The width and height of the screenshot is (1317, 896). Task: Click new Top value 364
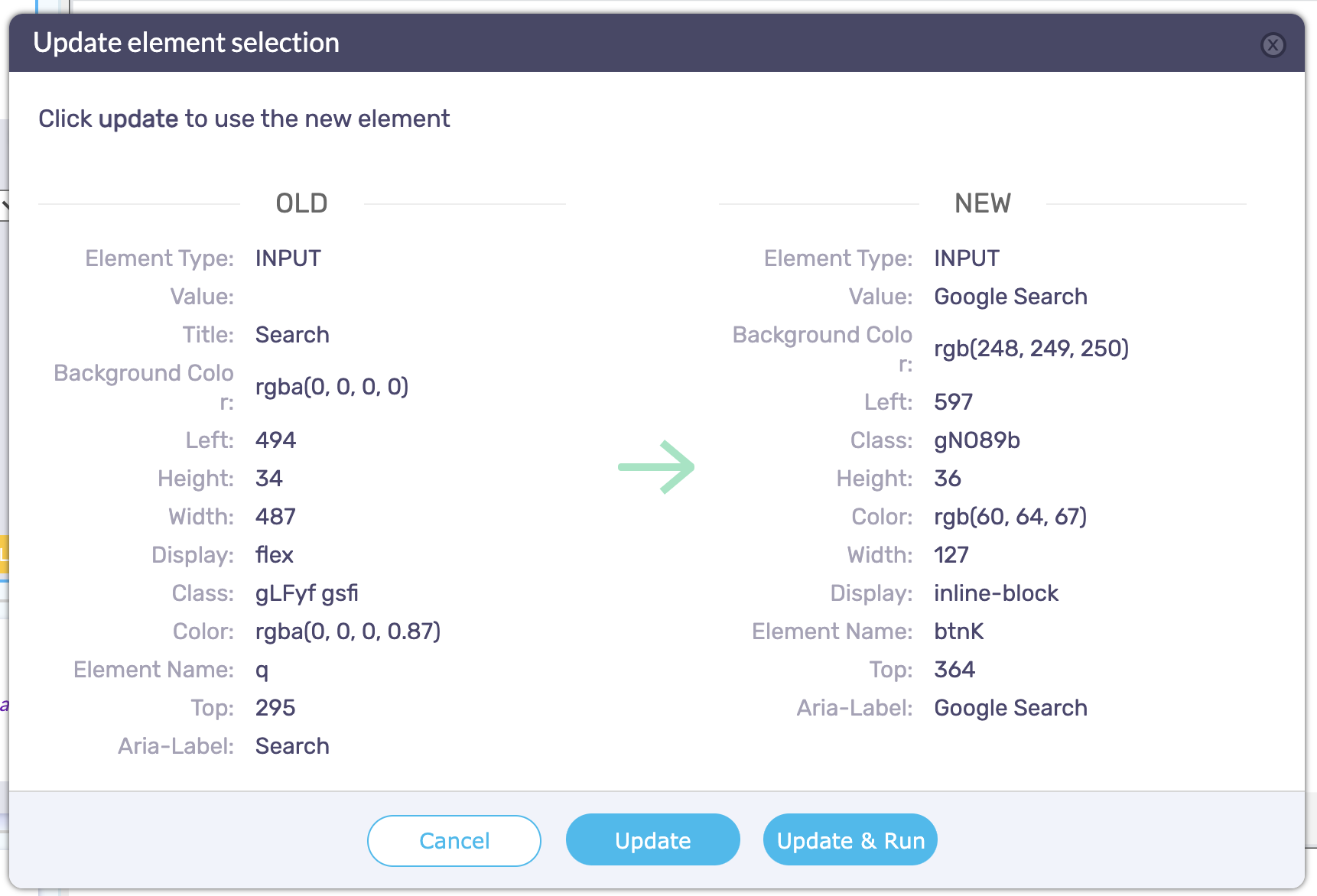coord(954,670)
